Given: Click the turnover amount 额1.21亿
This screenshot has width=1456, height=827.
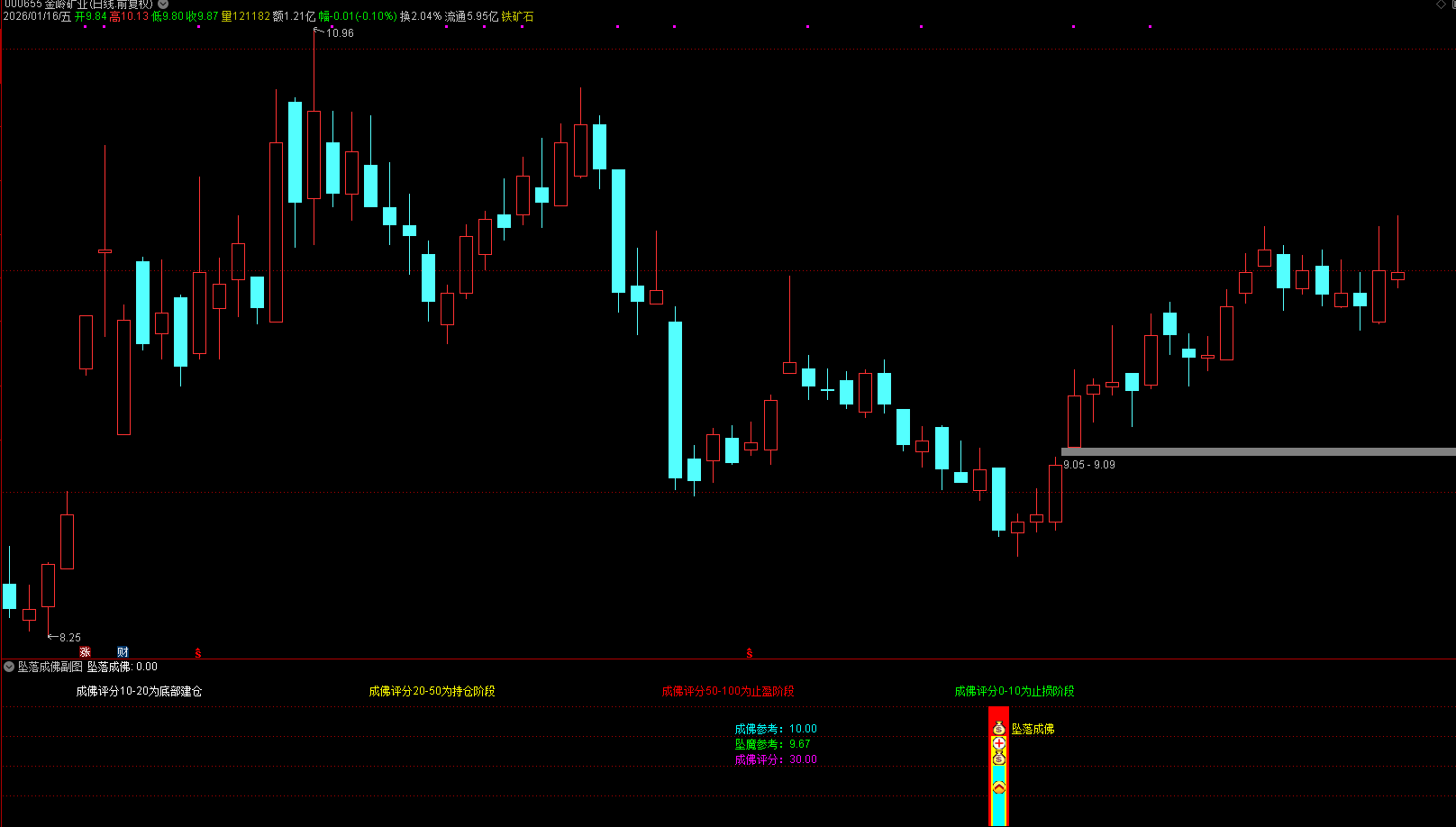Looking at the screenshot, I should pos(295,16).
